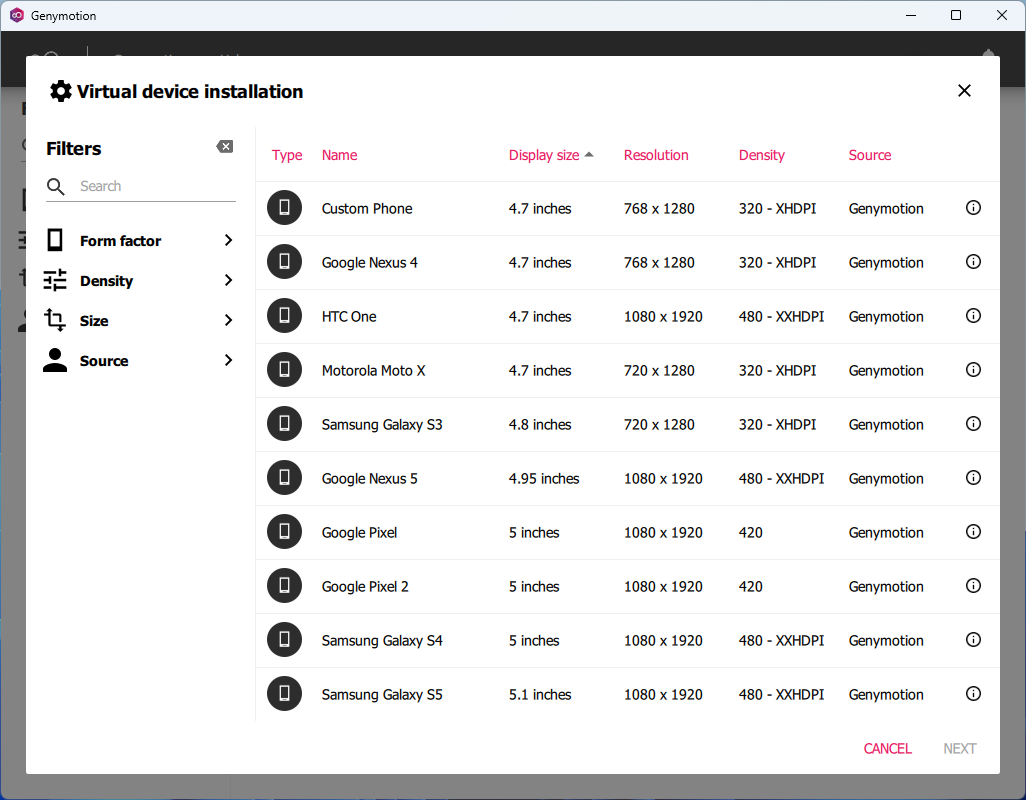Select the Samsung Galaxy S4 device name
This screenshot has width=1026, height=800.
pos(381,640)
